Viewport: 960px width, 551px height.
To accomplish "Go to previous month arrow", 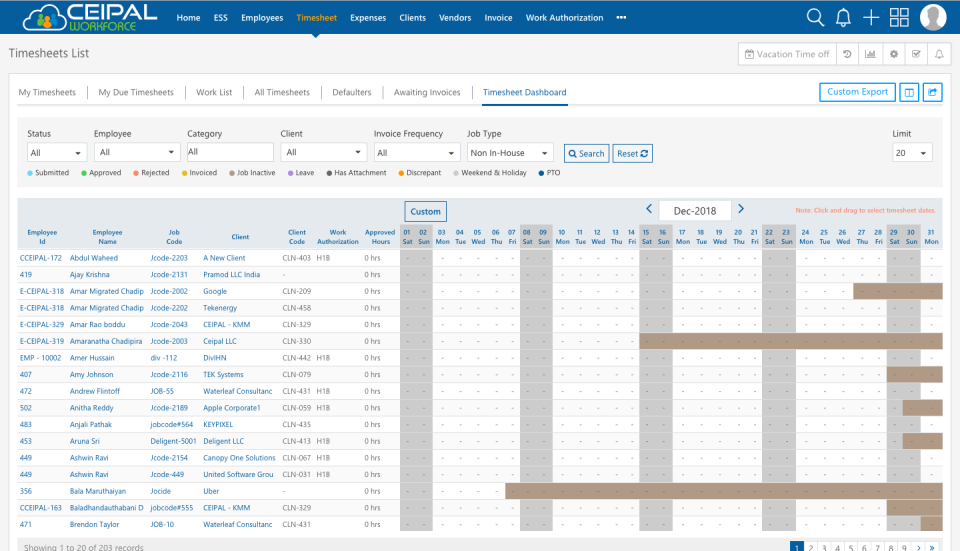I will pos(649,209).
